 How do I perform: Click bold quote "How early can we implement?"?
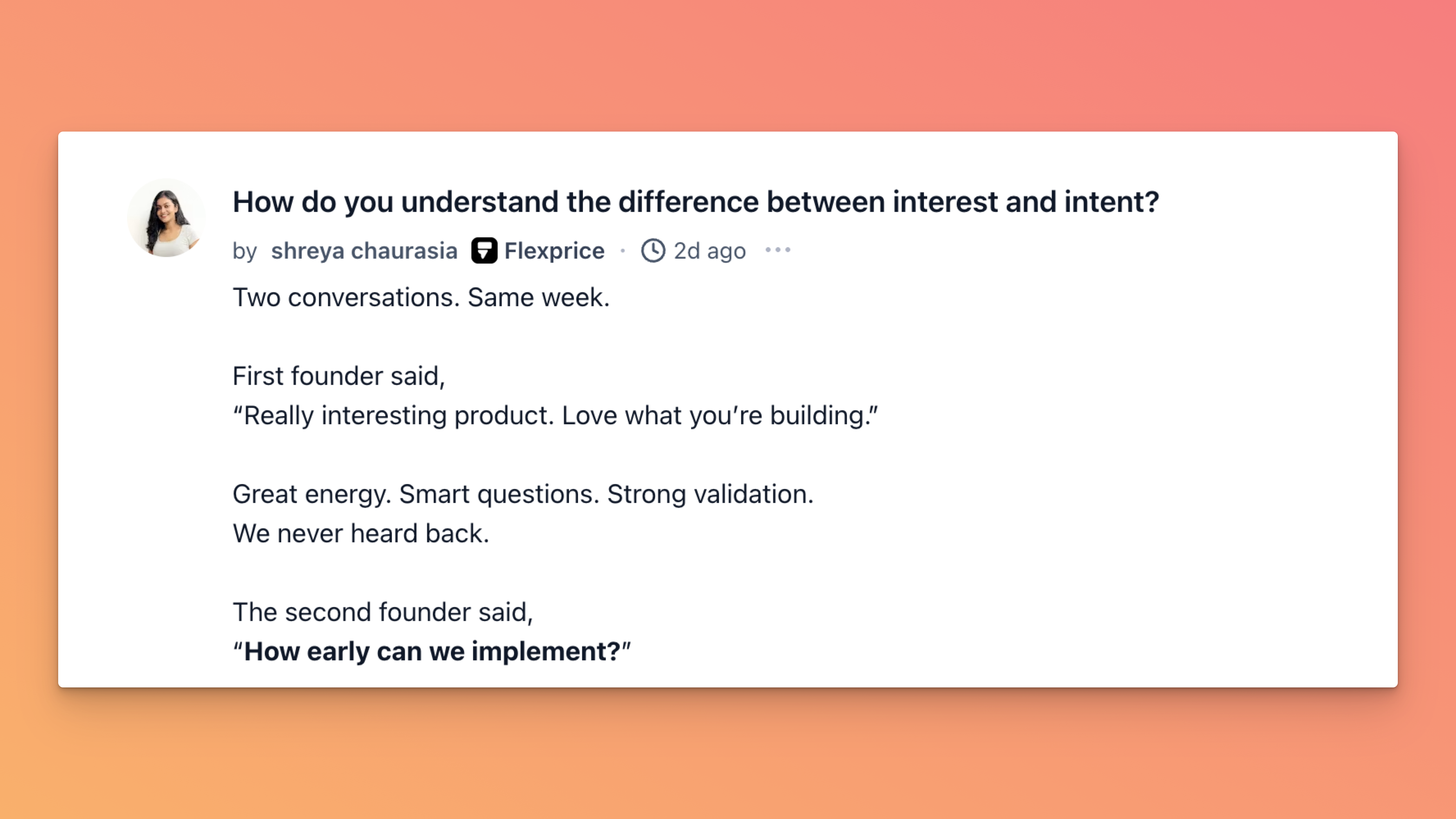click(432, 651)
